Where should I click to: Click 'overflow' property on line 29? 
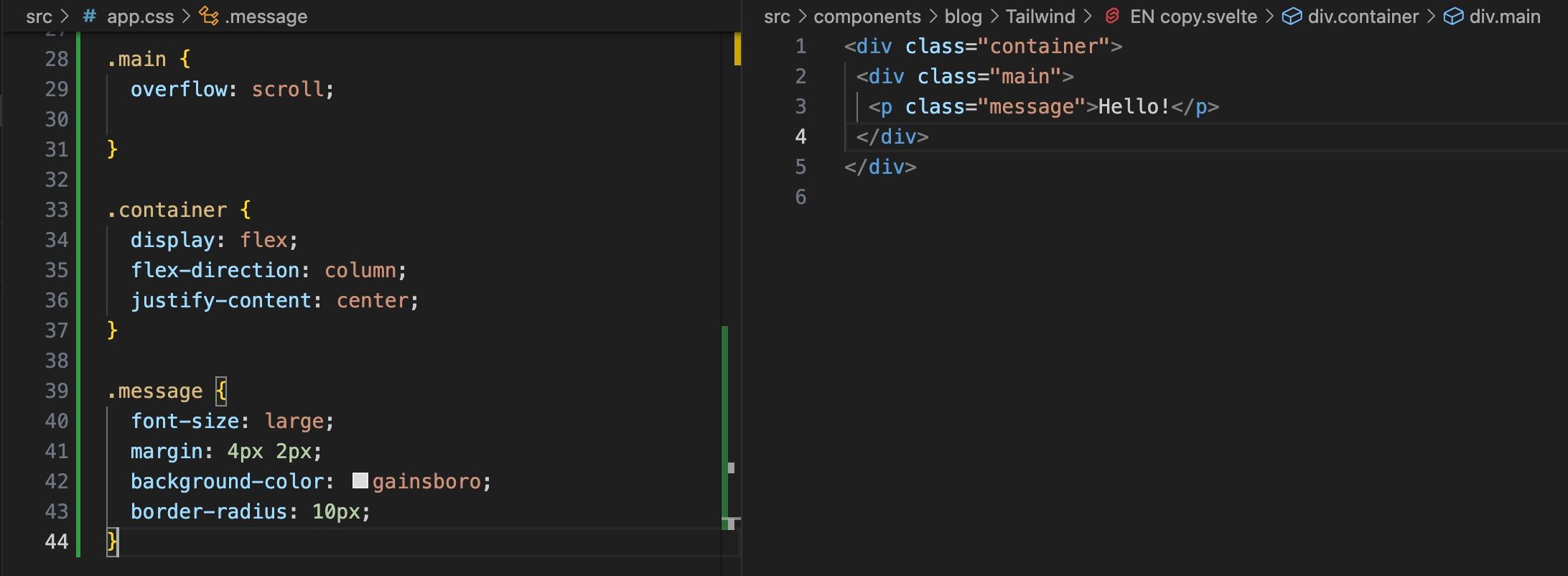(x=179, y=89)
